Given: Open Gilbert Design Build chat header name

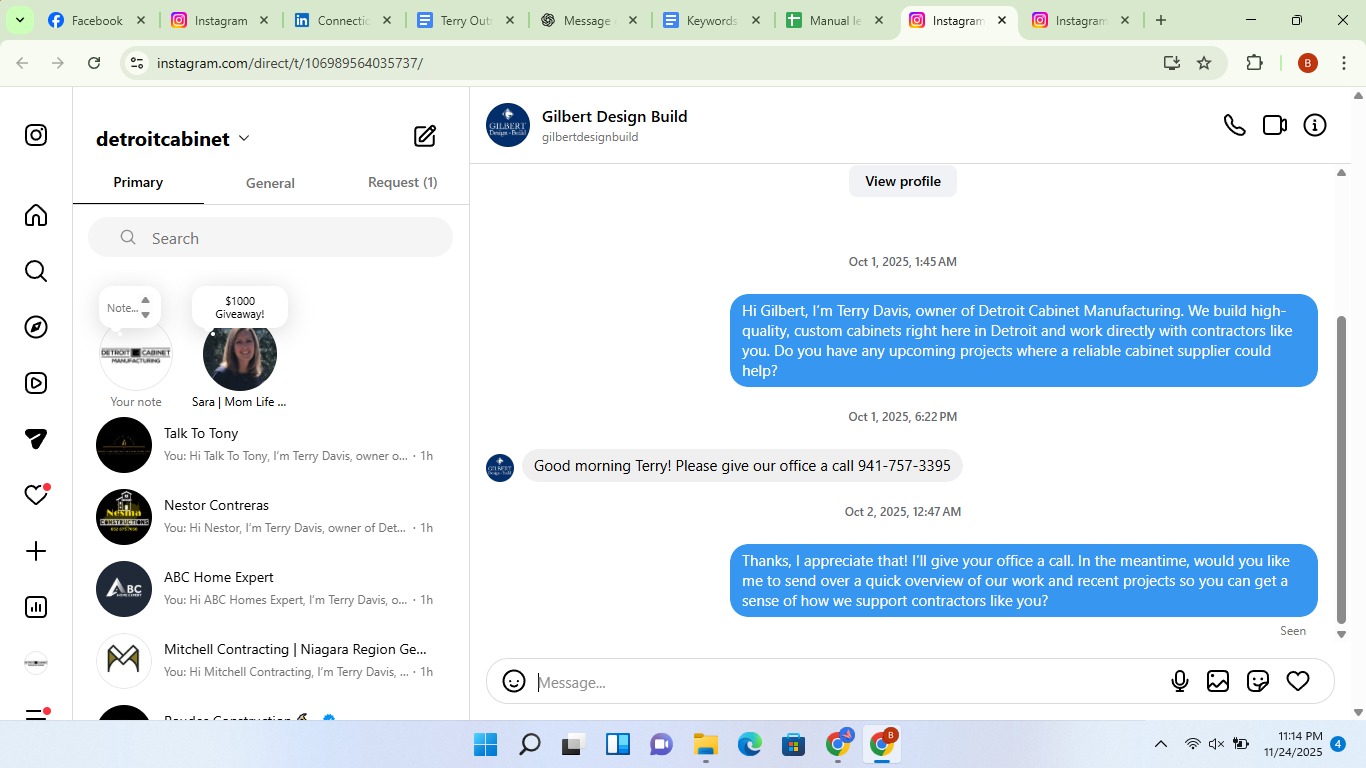Looking at the screenshot, I should click(614, 117).
